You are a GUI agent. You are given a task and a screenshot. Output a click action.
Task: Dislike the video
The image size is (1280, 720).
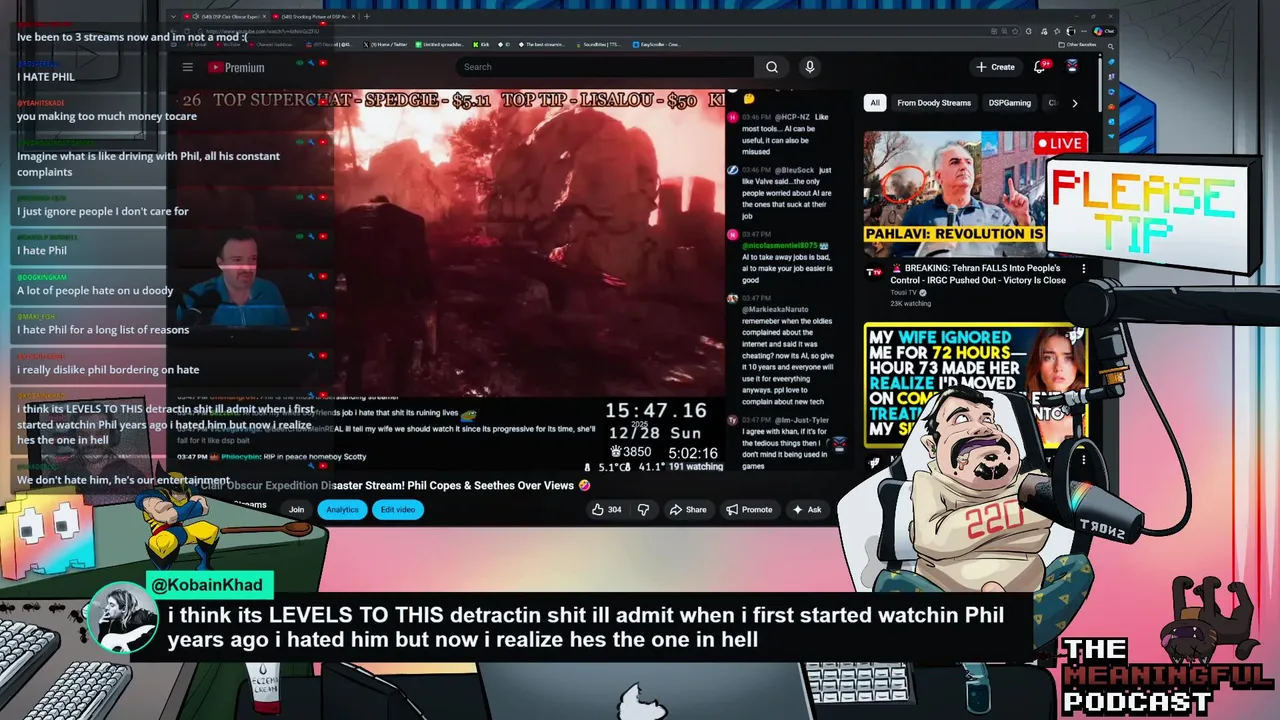click(643, 509)
